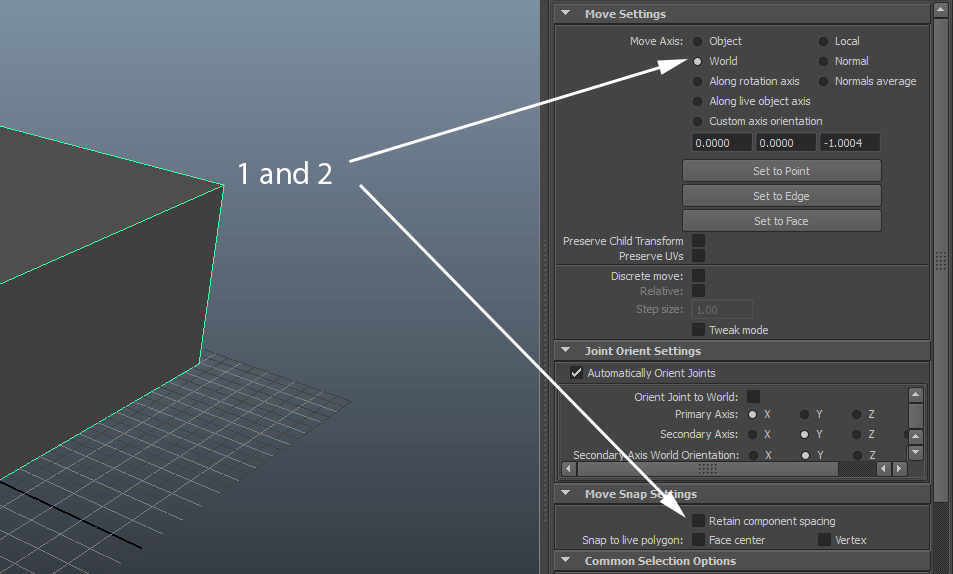Toggle the Relative checkbox
Image resolution: width=953 pixels, height=574 pixels.
pyautogui.click(x=698, y=291)
